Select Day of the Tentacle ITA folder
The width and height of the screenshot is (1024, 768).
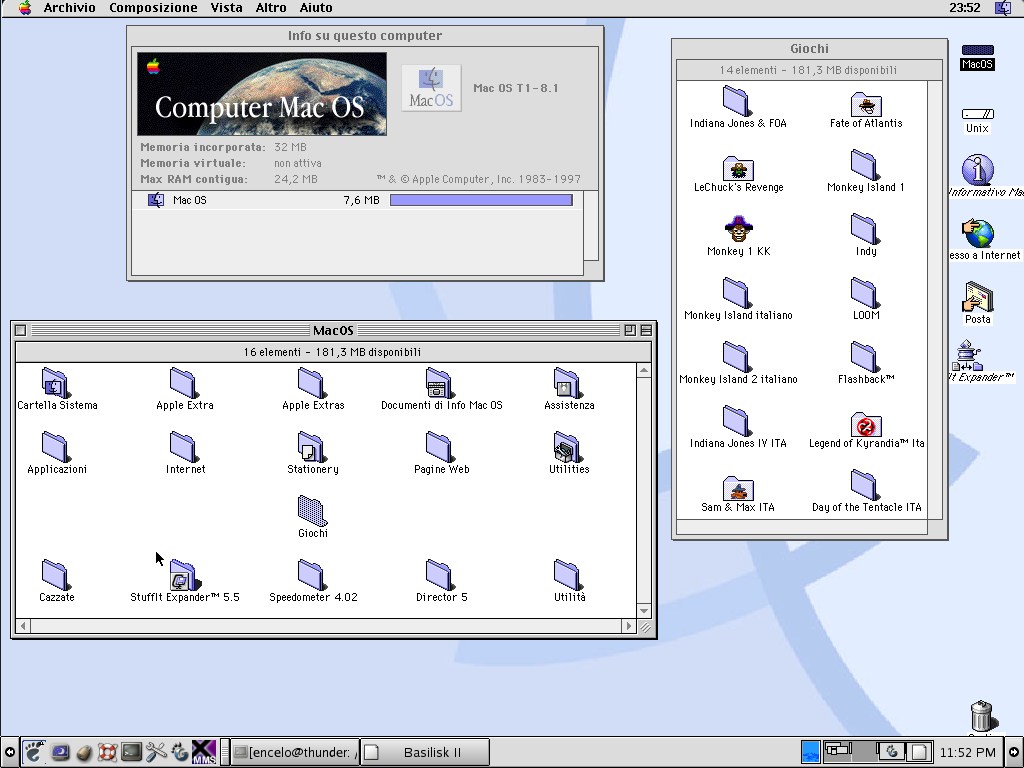pos(866,492)
